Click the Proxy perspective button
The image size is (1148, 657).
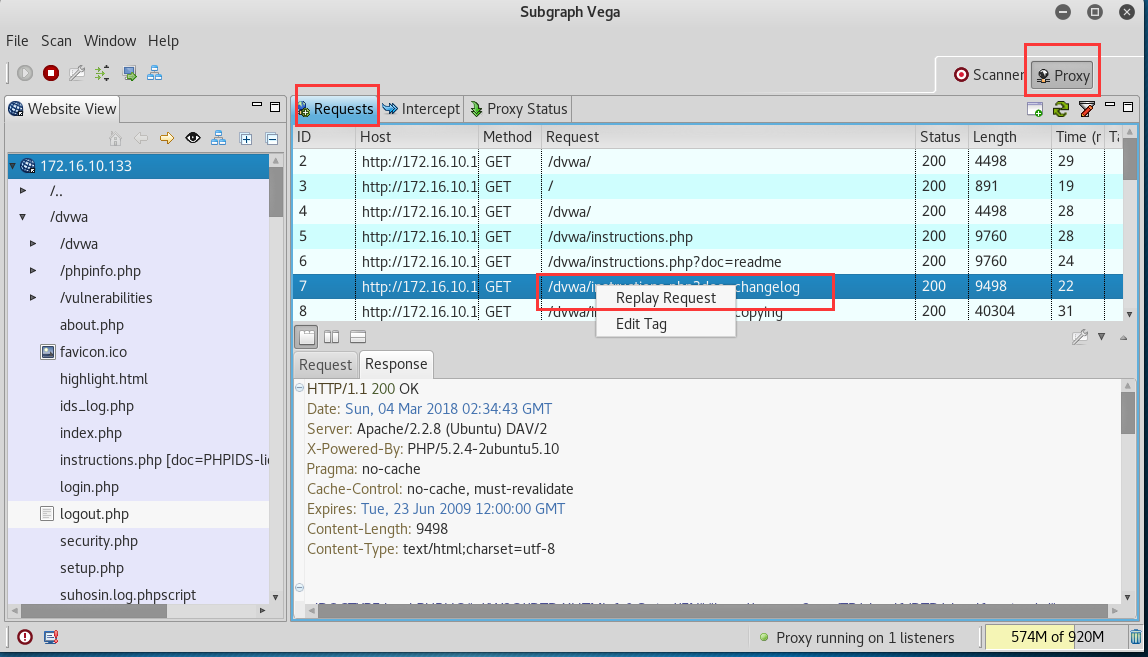[x=1062, y=75]
